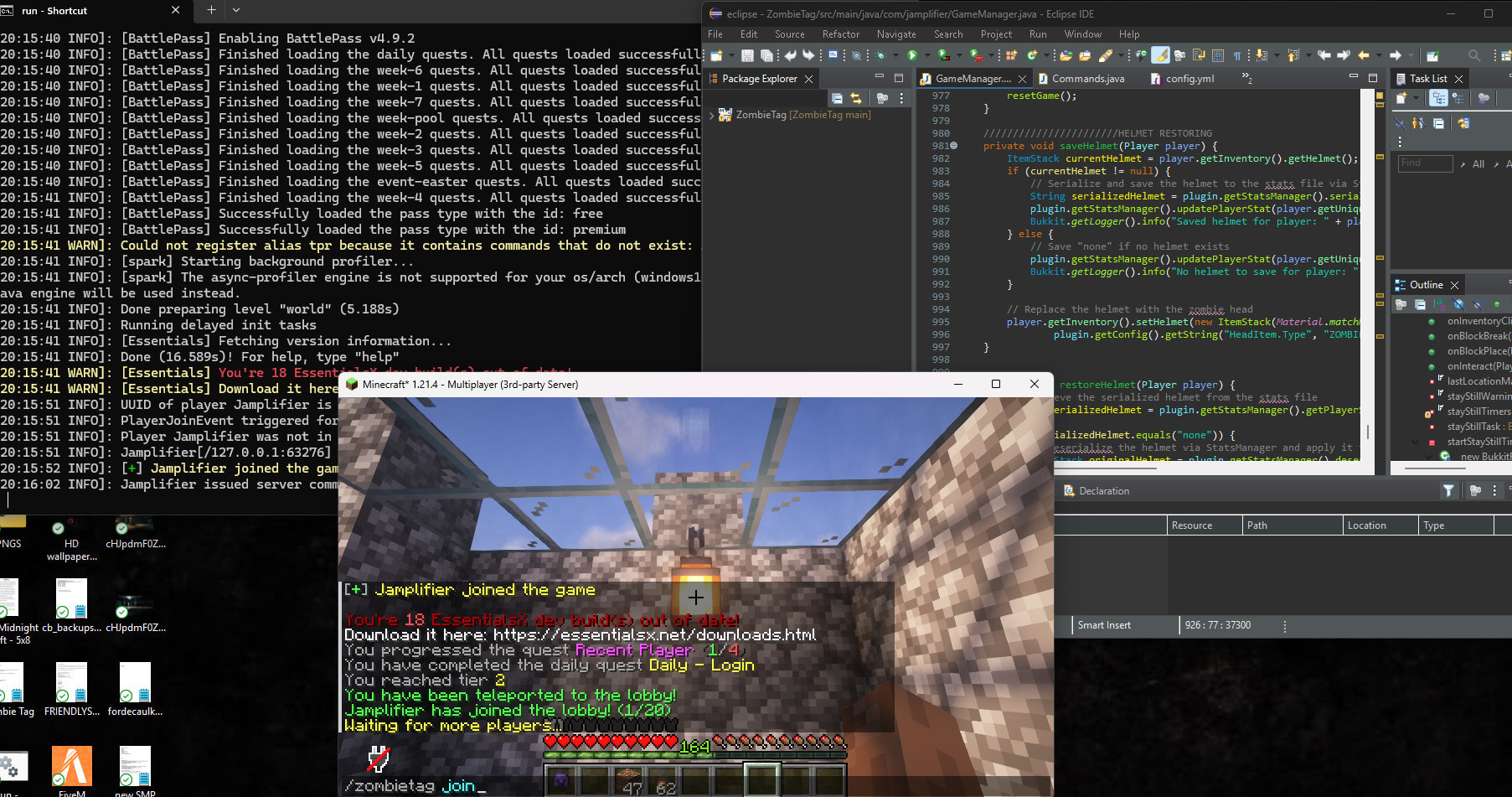Click the editor vertical scrollbar

pyautogui.click(x=1368, y=432)
